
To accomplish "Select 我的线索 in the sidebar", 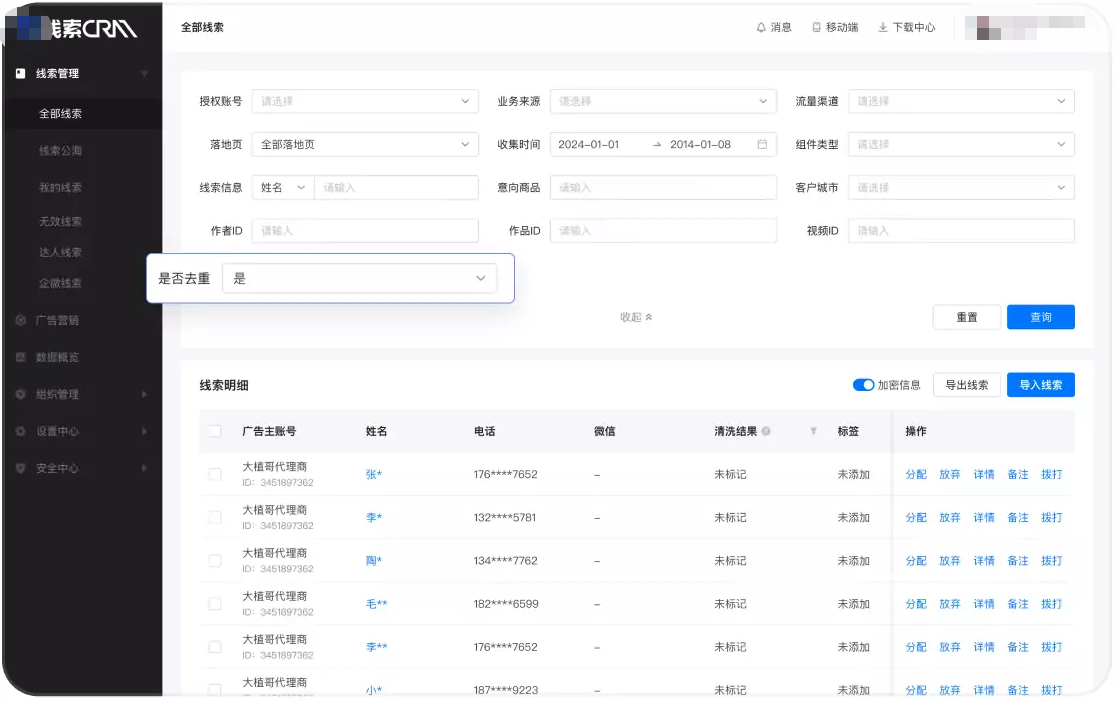I will pyautogui.click(x=61, y=187).
